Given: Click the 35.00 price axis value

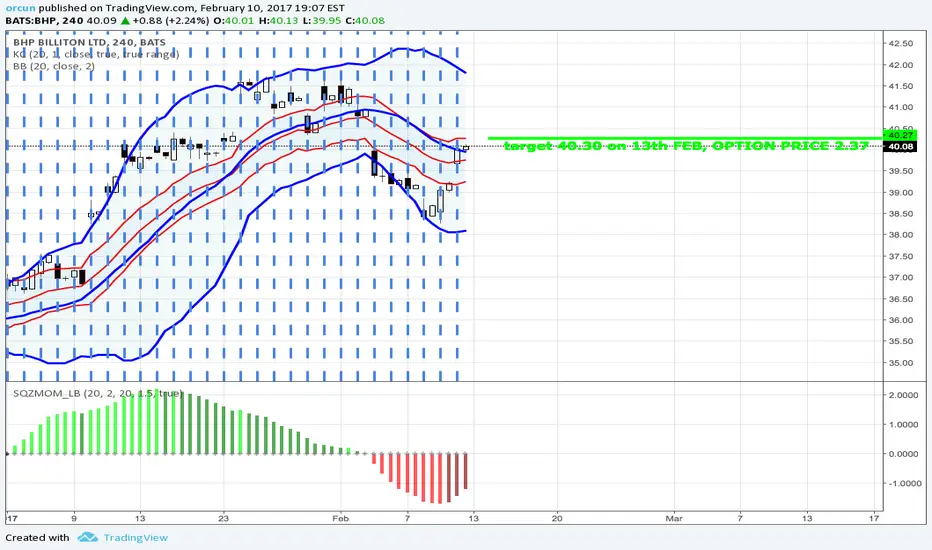Looking at the screenshot, I should 900,363.
